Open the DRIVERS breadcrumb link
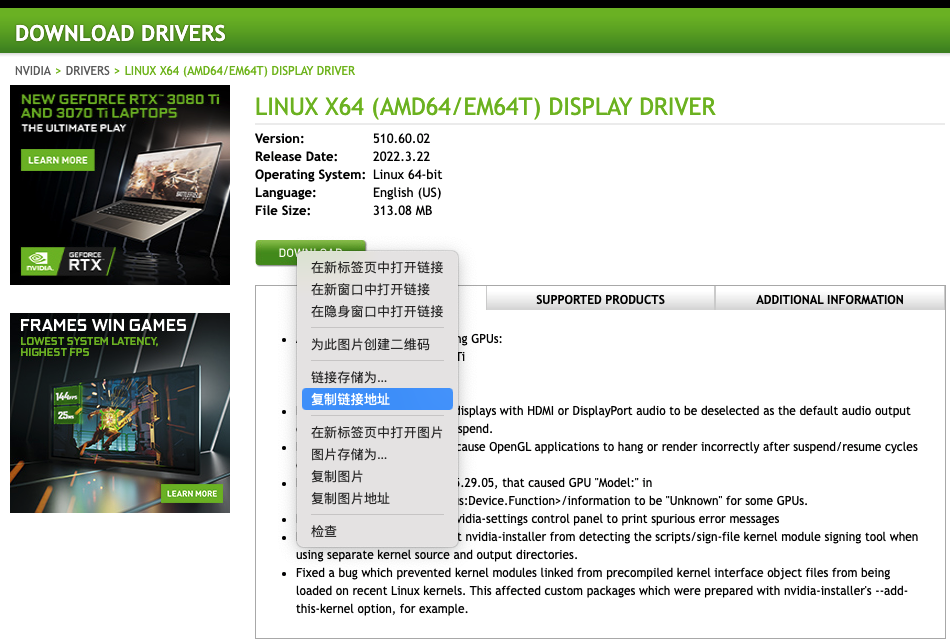Screen dimensions: 950x642 click(87, 71)
